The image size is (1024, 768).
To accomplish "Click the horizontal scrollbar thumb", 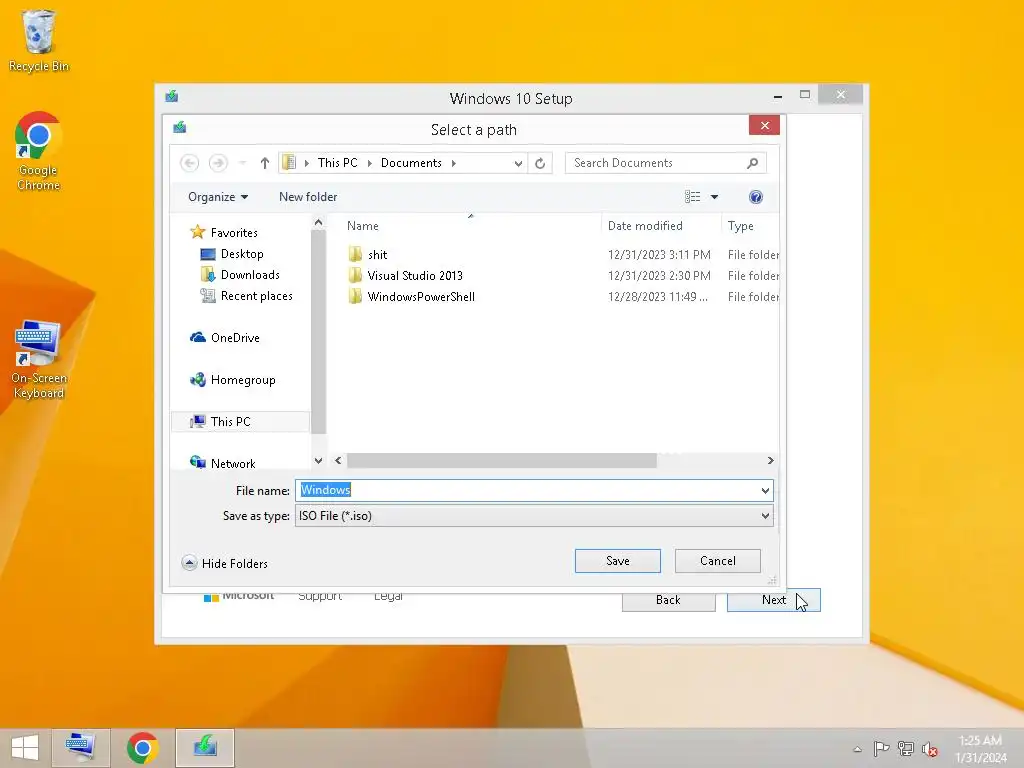I will (x=502, y=460).
